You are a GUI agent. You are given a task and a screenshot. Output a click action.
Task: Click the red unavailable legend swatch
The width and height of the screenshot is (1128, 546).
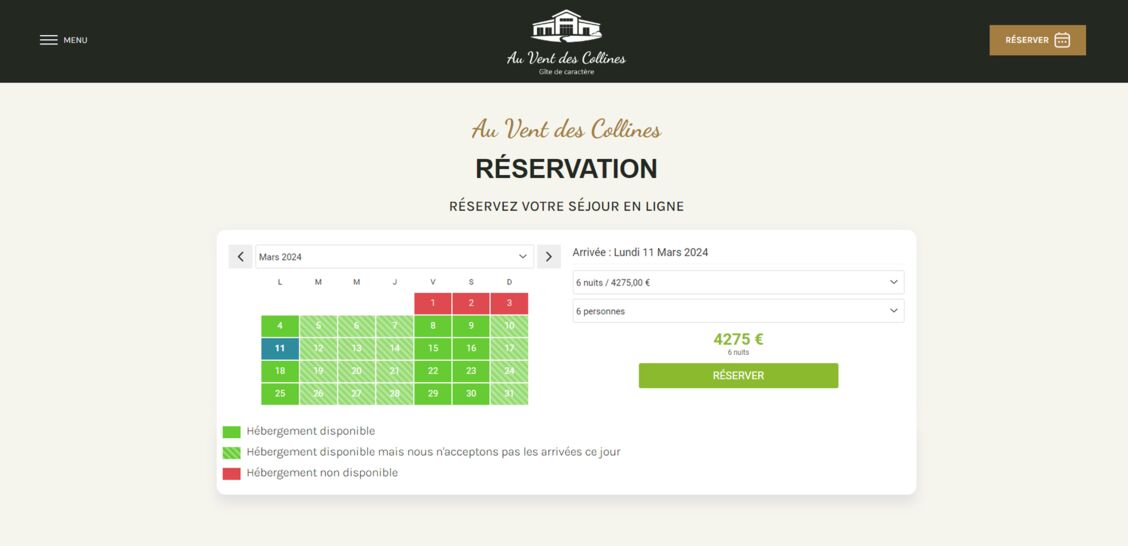[231, 473]
